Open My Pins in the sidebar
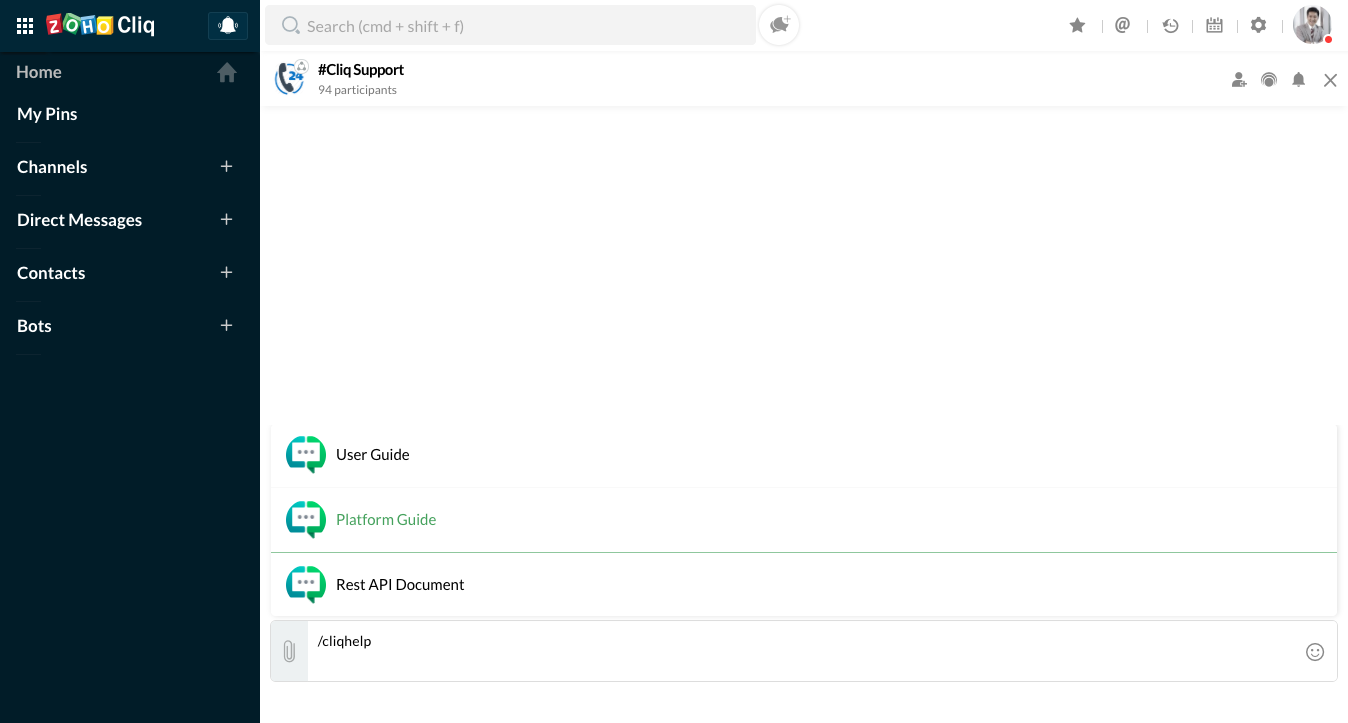The image size is (1348, 723). coord(47,114)
